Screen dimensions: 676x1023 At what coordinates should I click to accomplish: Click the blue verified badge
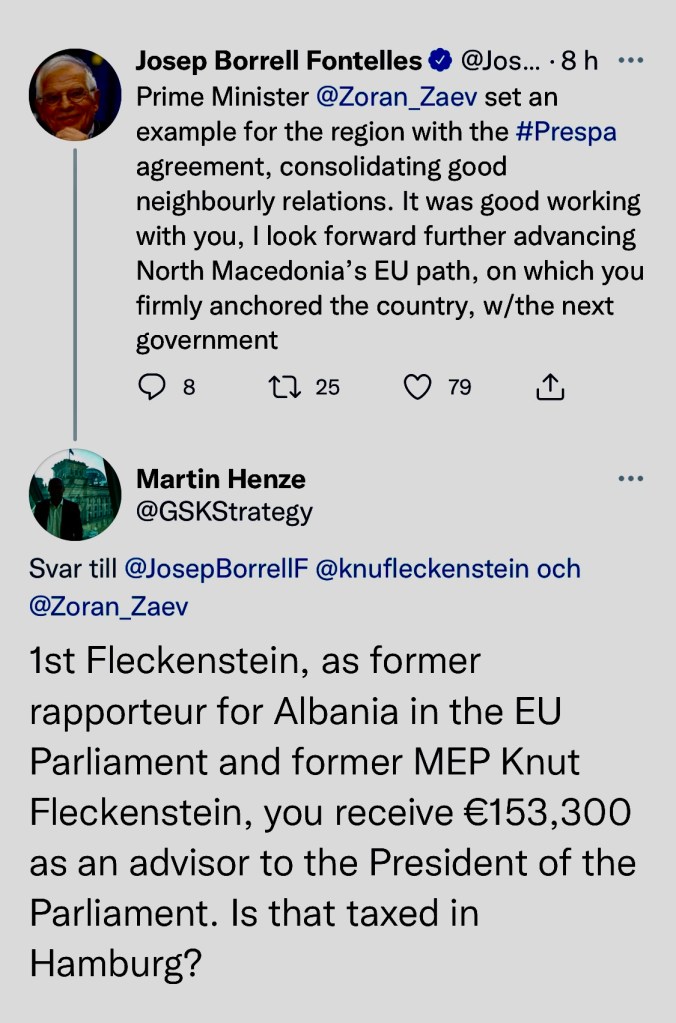(x=440, y=62)
